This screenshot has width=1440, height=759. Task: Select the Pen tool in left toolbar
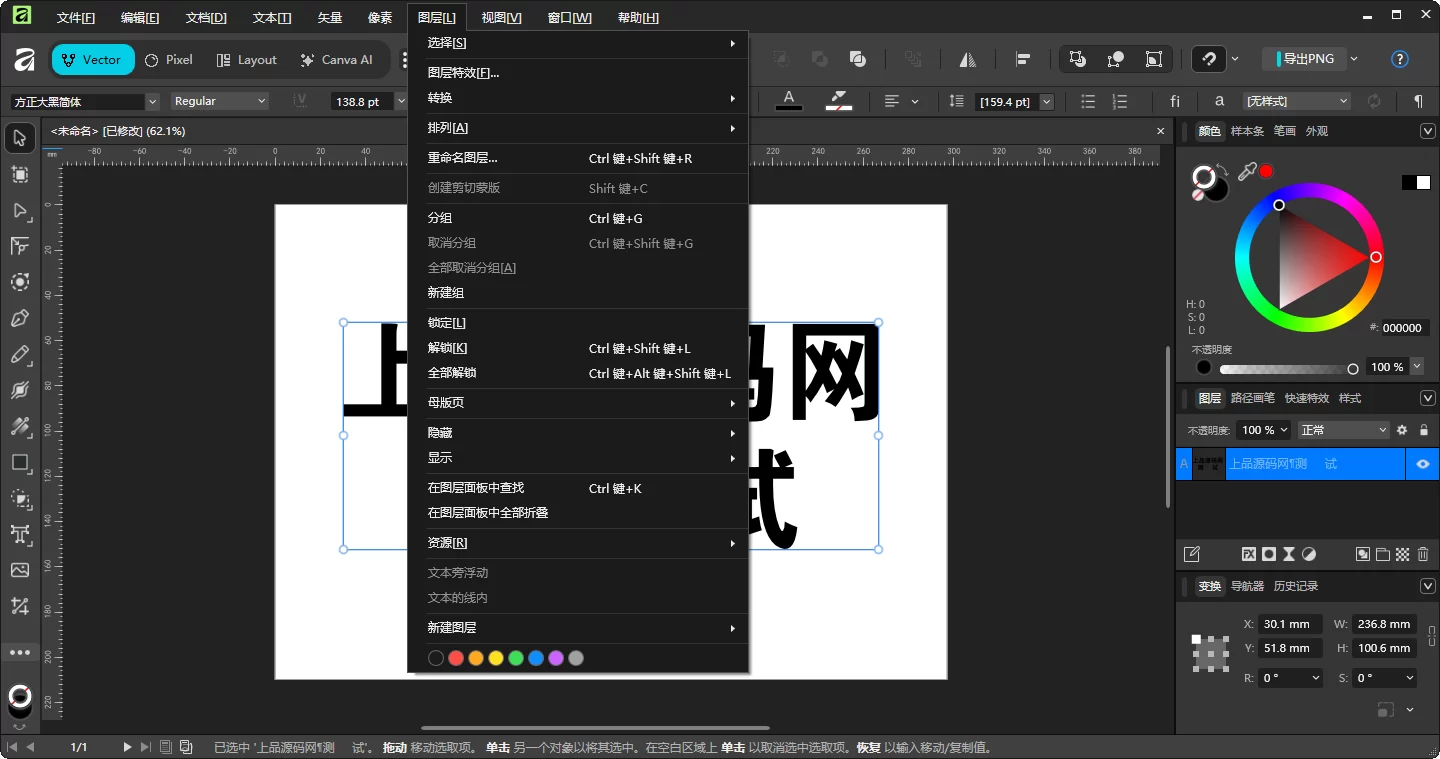click(x=19, y=319)
